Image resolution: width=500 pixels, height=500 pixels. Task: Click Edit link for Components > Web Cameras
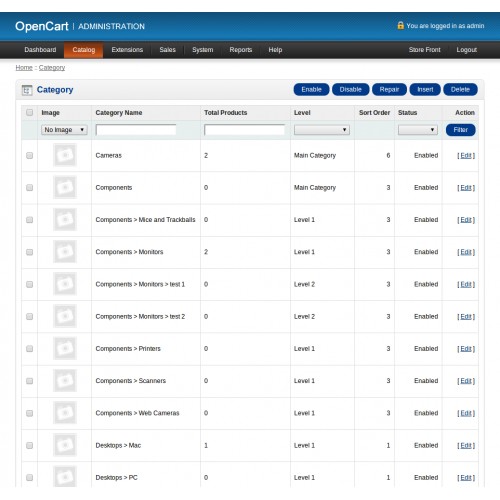(x=466, y=413)
